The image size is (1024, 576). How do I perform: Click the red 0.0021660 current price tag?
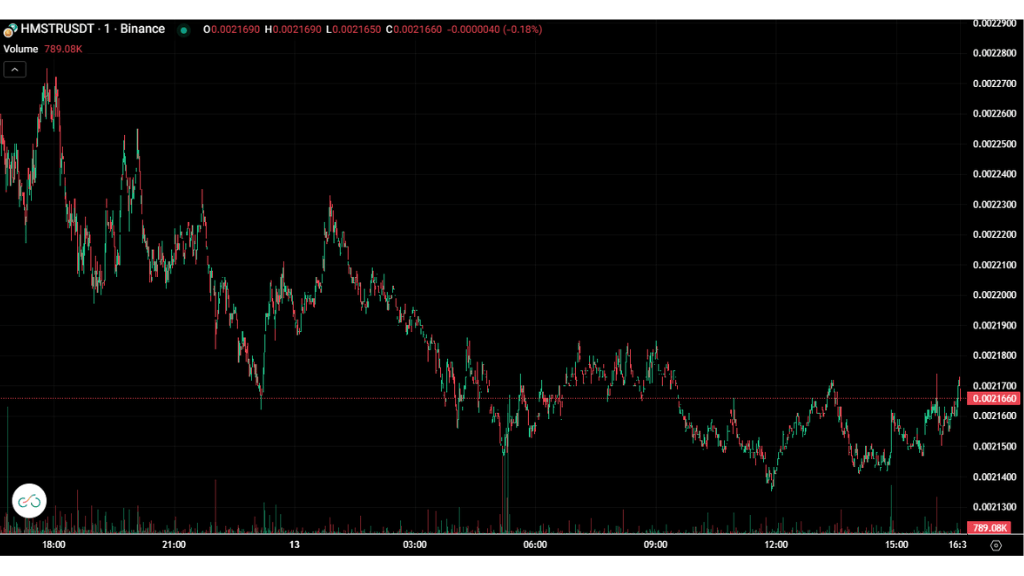coord(993,399)
